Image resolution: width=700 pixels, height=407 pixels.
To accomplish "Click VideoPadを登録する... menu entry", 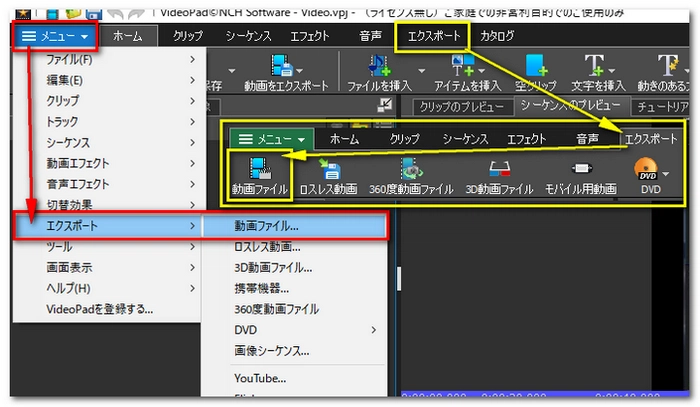I will [100, 309].
